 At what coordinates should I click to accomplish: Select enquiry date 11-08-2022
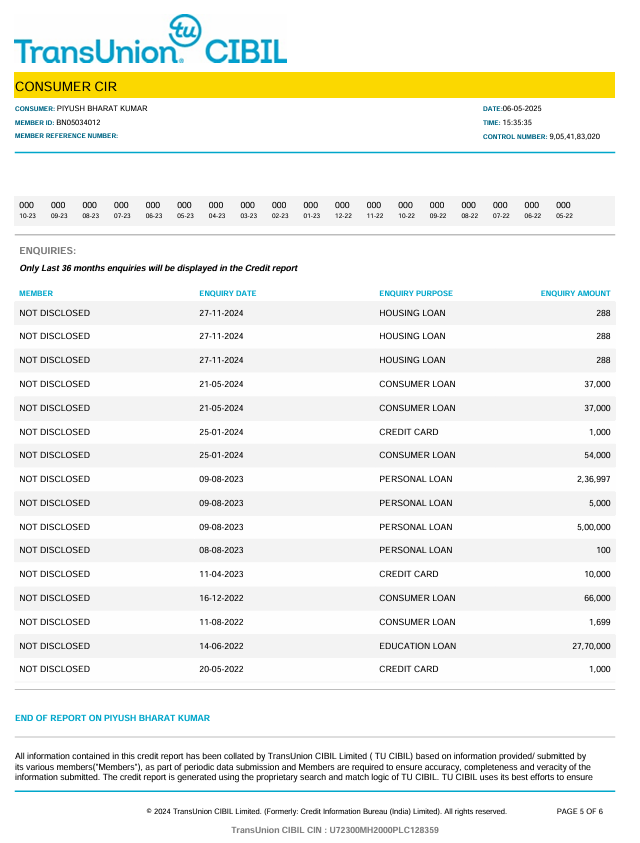point(221,622)
